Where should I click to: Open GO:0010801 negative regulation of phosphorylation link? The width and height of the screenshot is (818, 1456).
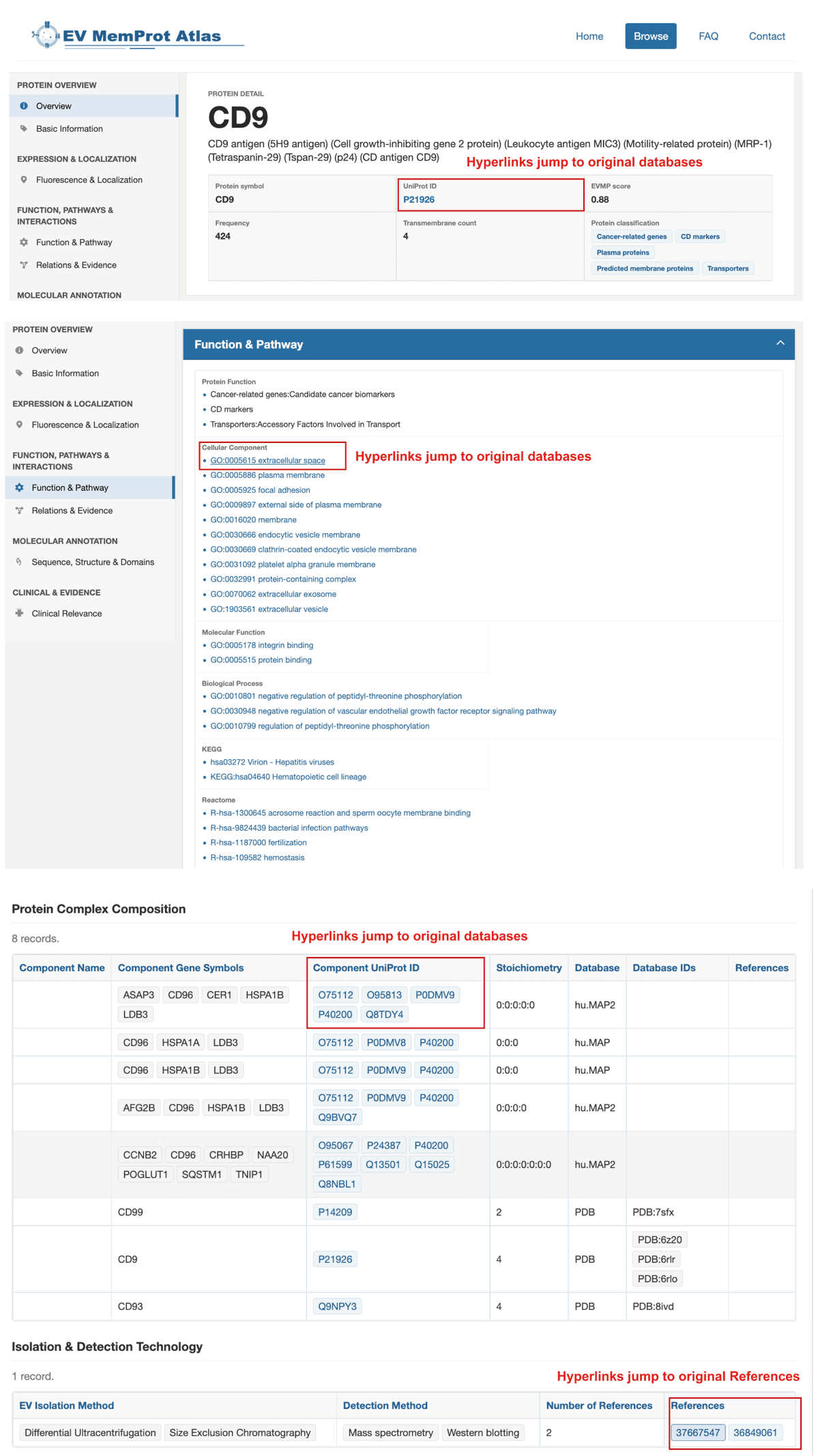click(336, 696)
